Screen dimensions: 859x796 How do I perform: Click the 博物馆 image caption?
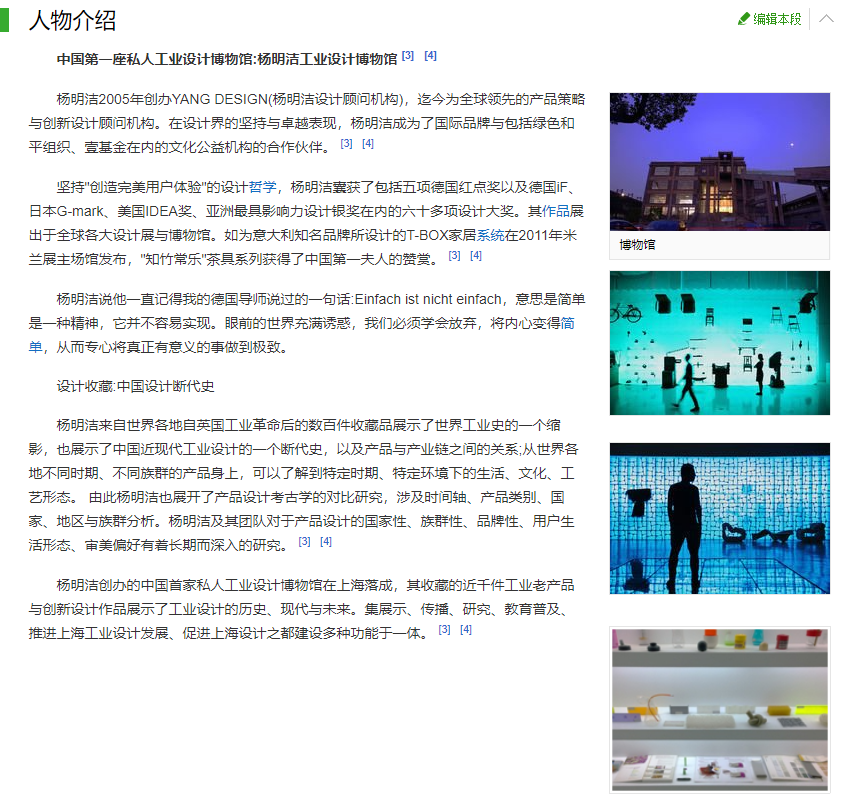637,245
